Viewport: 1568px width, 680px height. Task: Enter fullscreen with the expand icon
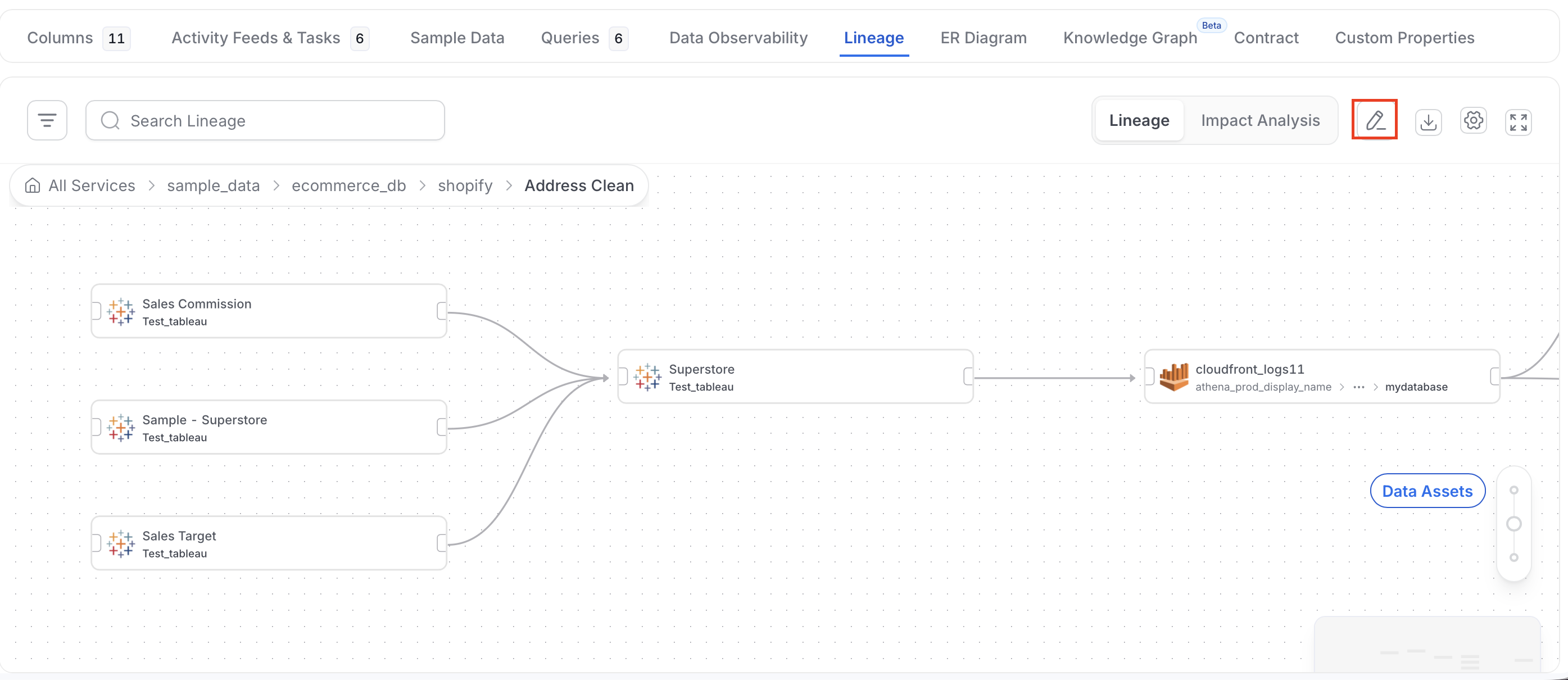[1518, 122]
